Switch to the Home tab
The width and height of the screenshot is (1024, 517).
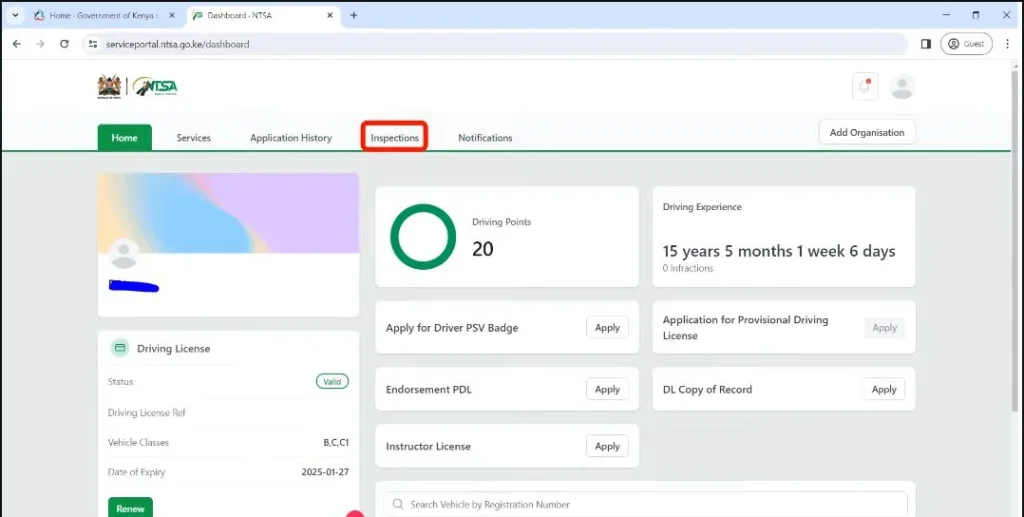tap(124, 138)
